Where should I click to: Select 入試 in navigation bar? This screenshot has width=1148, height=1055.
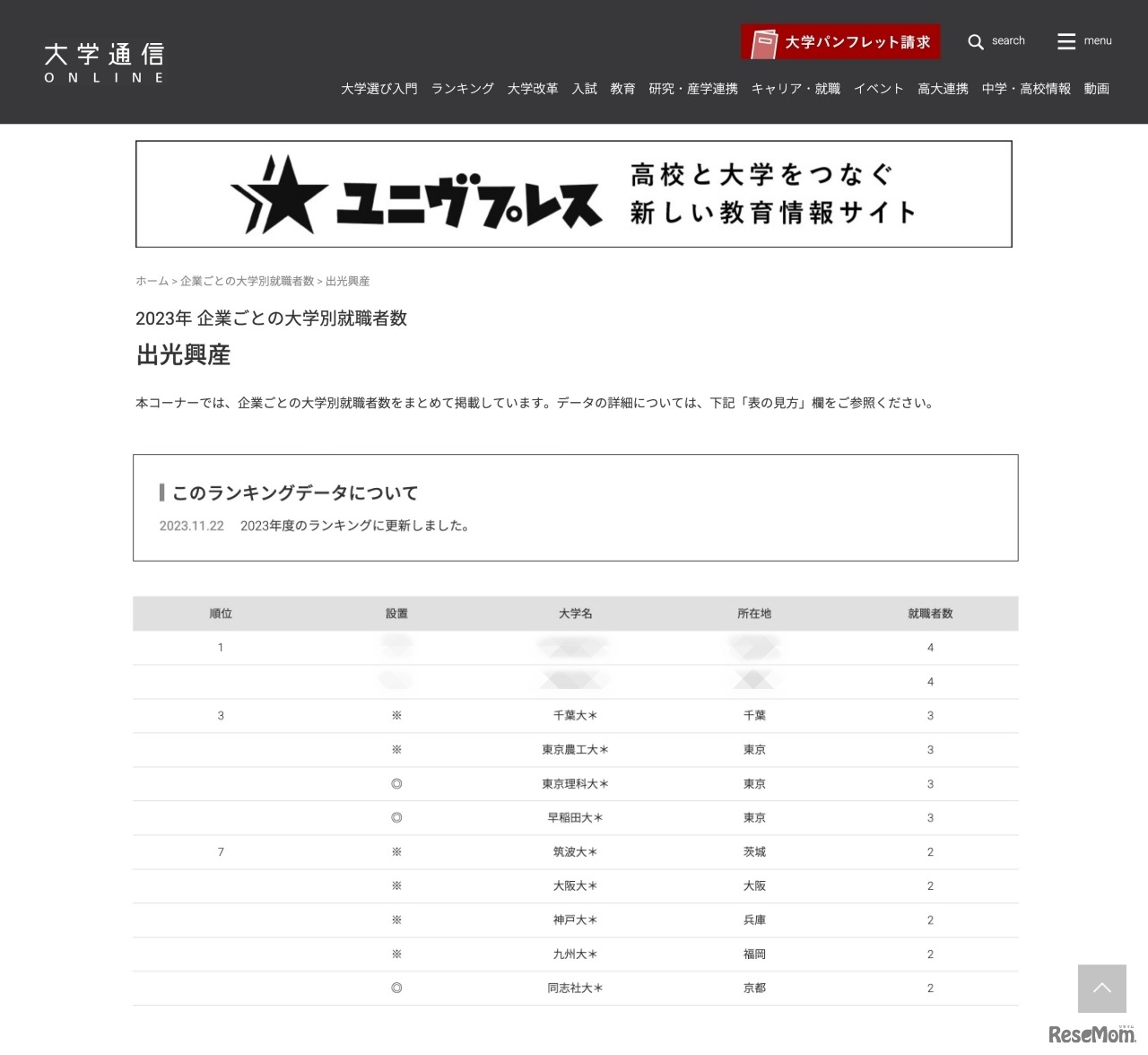pyautogui.click(x=585, y=89)
